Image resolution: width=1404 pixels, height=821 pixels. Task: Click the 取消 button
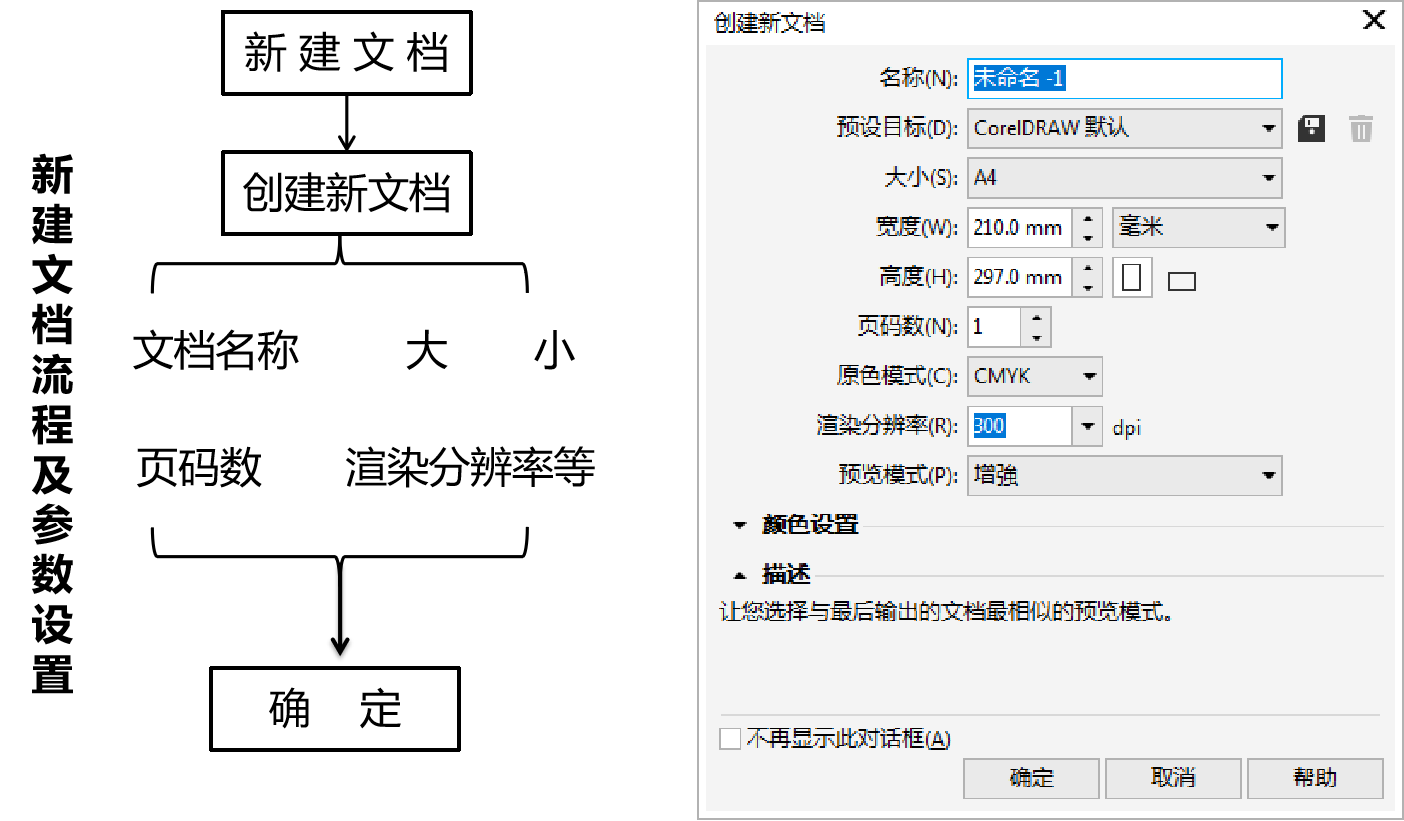(x=1173, y=778)
